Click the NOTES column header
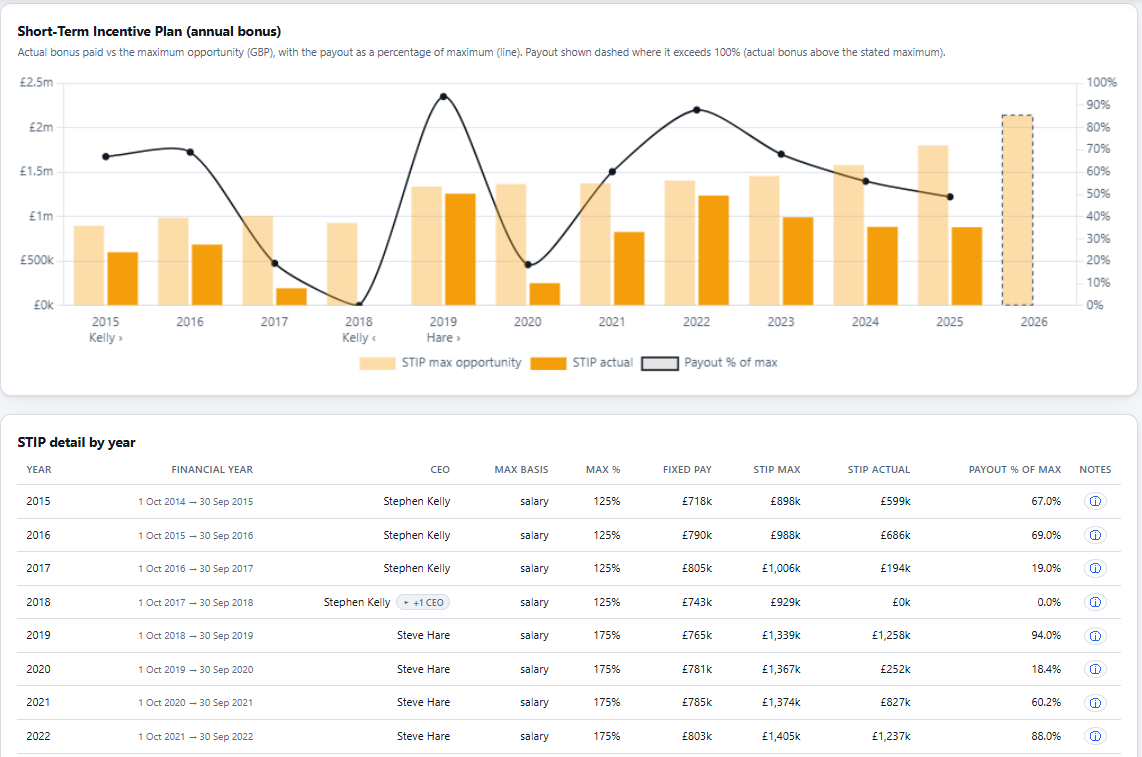The height and width of the screenshot is (757, 1142). [1095, 469]
